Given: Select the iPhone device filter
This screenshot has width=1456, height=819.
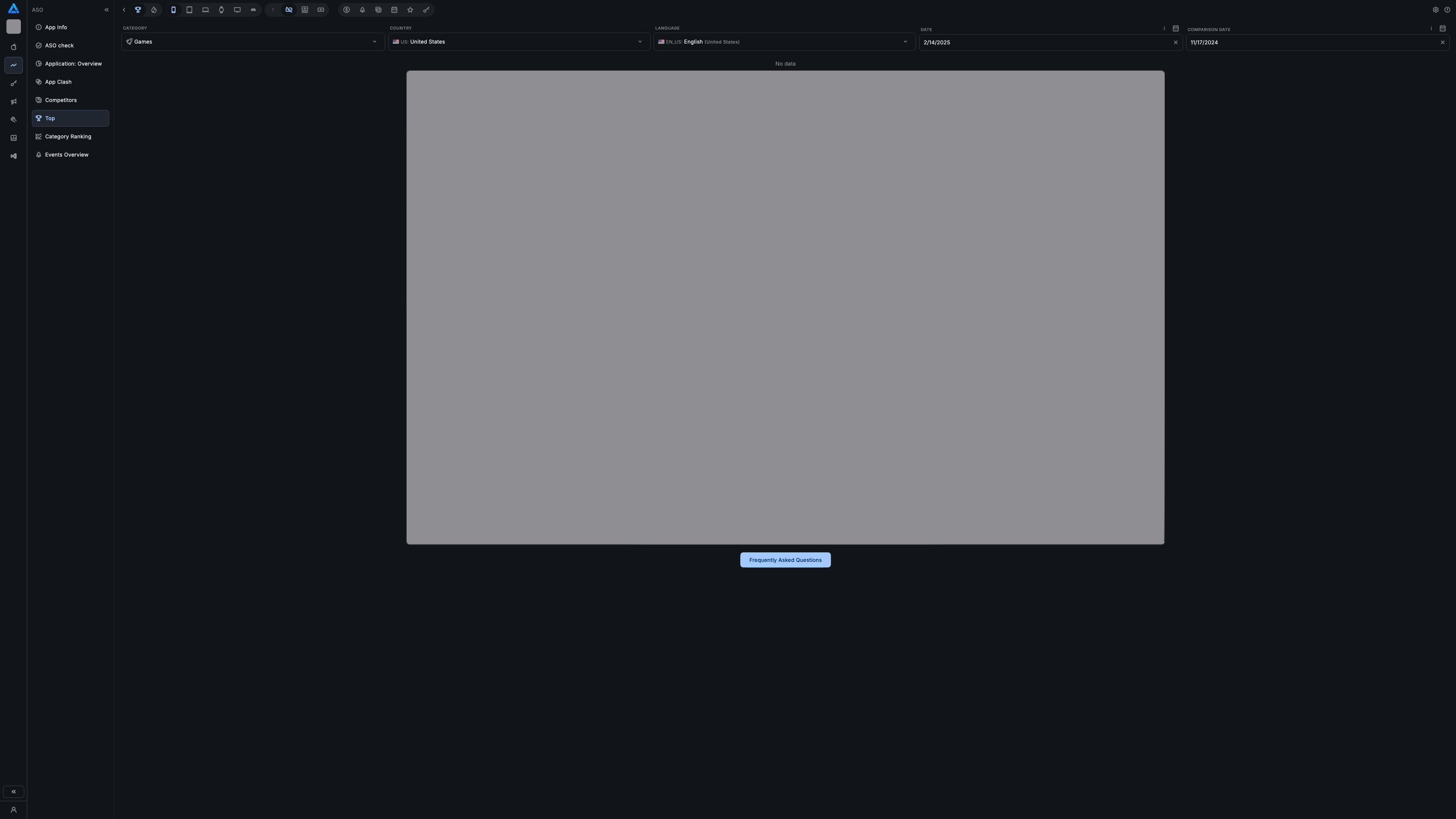Looking at the screenshot, I should (x=174, y=9).
